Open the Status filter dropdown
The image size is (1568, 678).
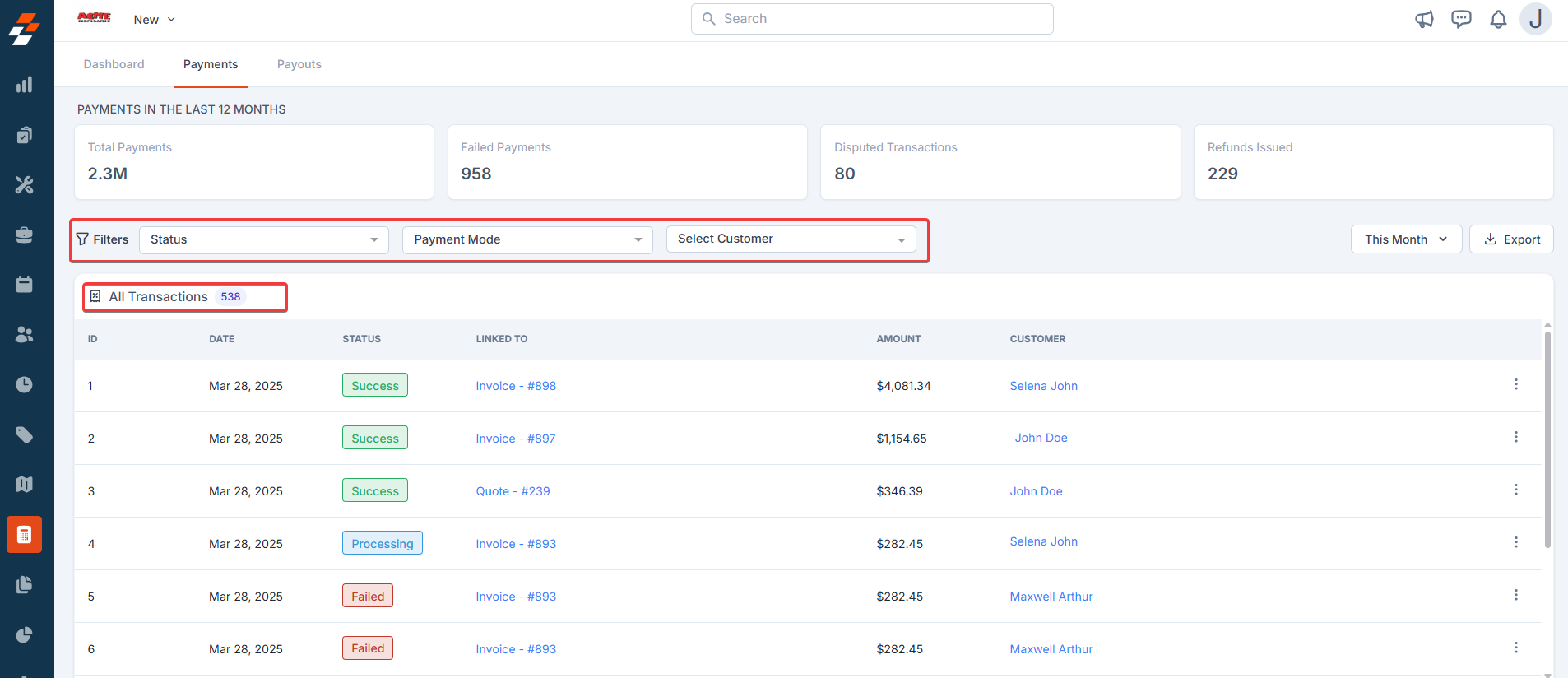point(264,239)
